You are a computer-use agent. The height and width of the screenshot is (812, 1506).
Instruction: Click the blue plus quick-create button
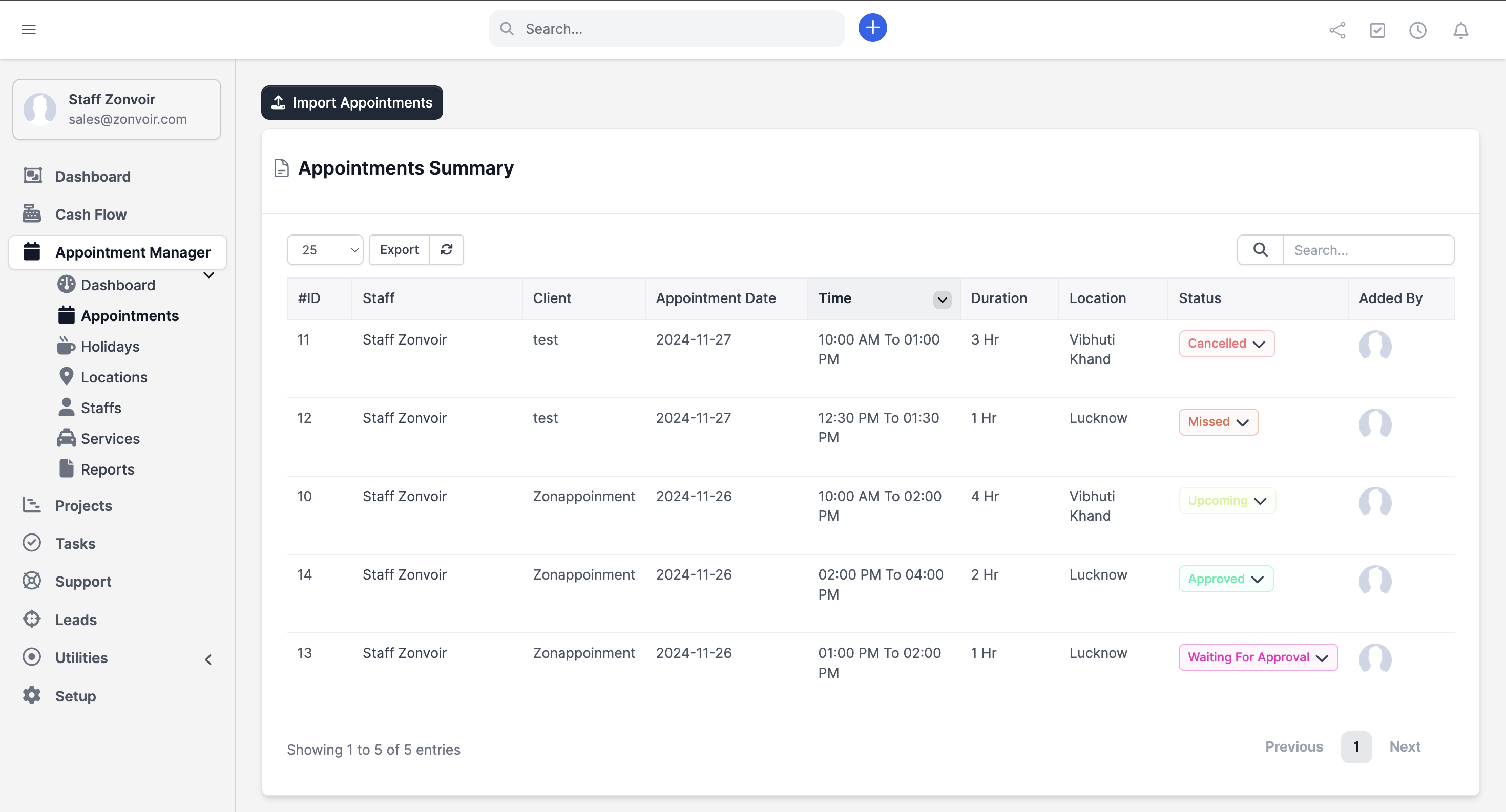pyautogui.click(x=872, y=28)
